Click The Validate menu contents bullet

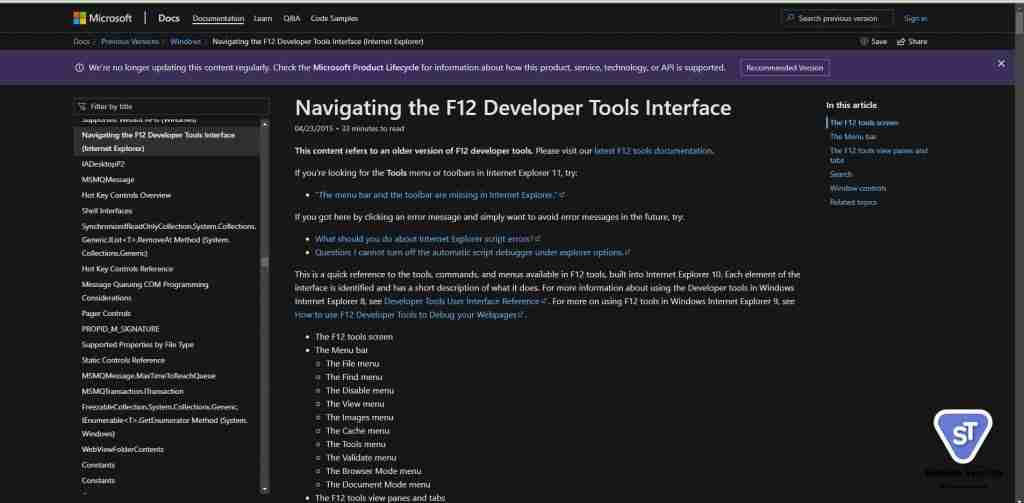360,458
